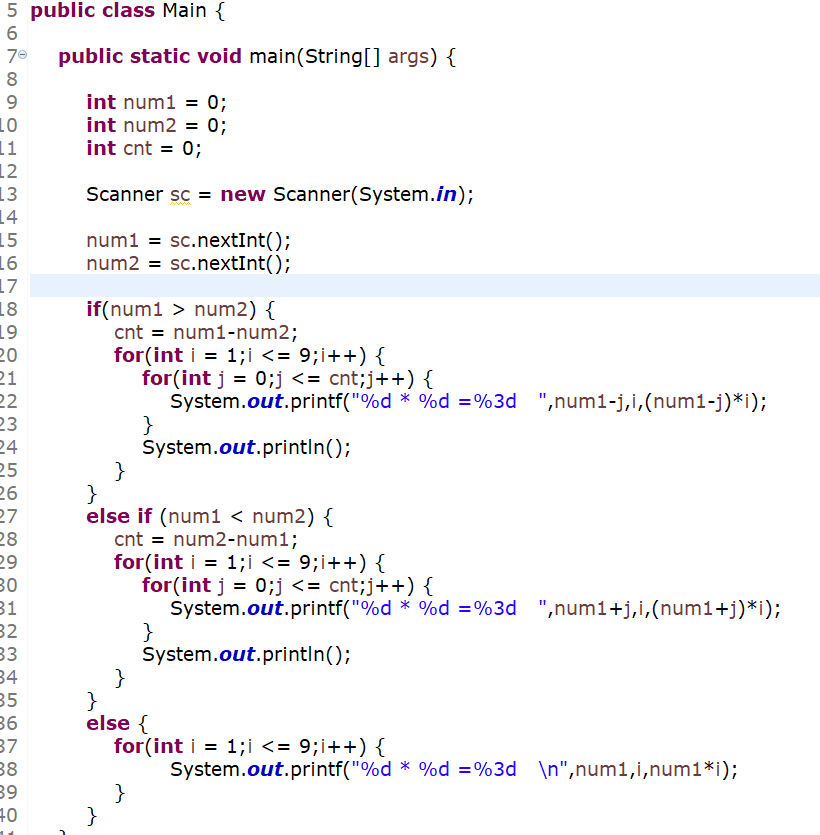Collapse the main method fold marker
This screenshot has height=835, width=820.
(x=22, y=55)
